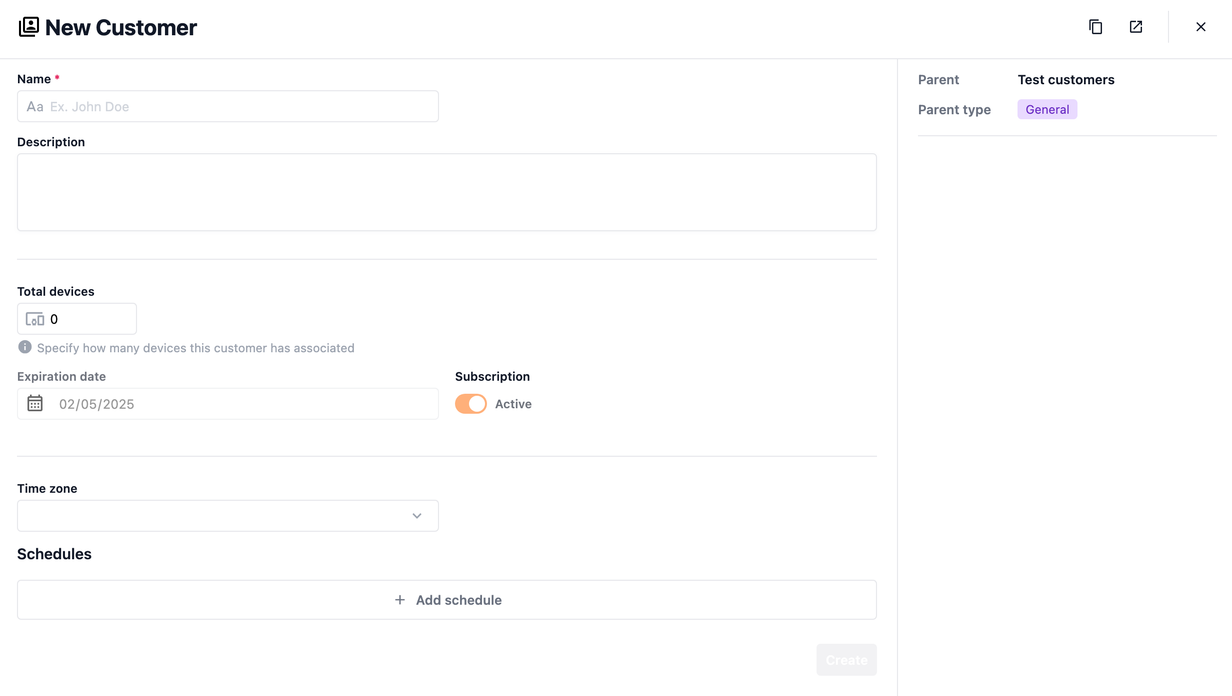
Task: Click the Aa icon in Name field
Action: point(35,107)
